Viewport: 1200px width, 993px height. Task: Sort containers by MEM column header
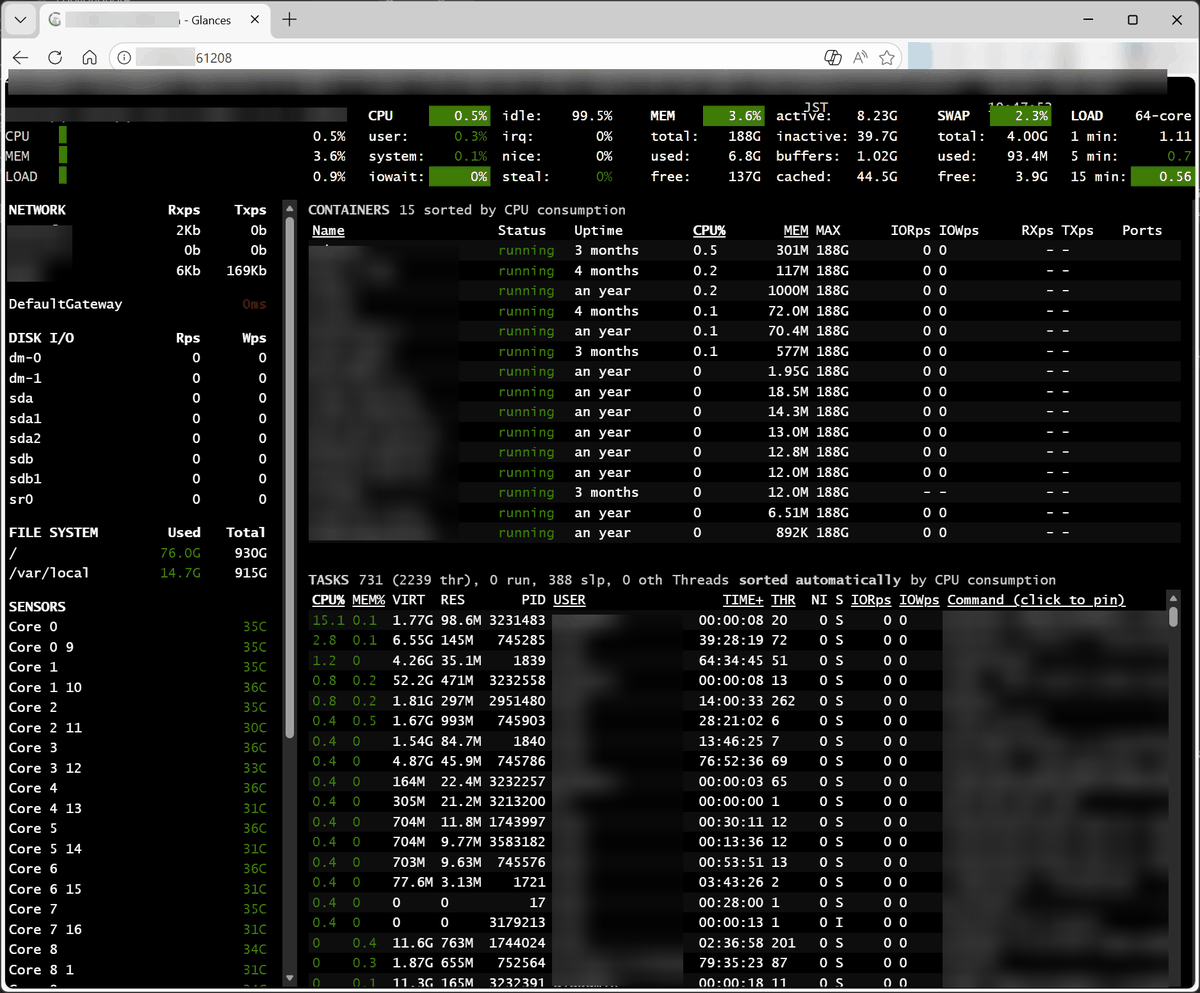pyautogui.click(x=795, y=230)
